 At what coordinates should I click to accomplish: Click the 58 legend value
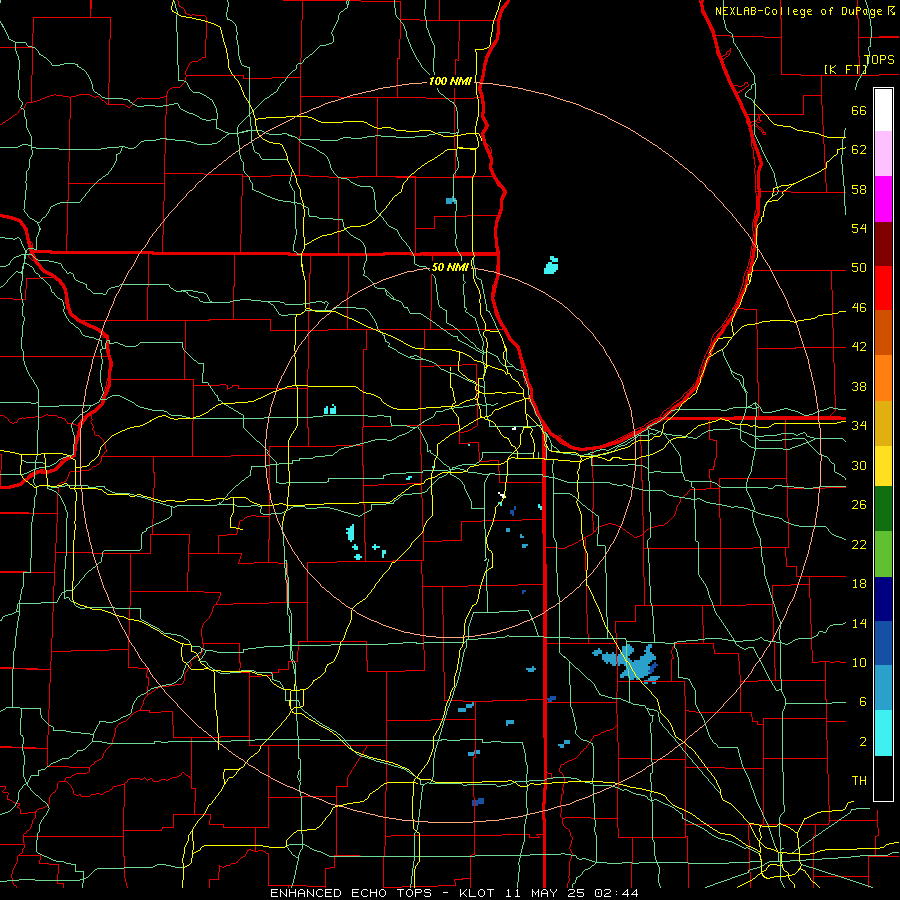tap(859, 189)
